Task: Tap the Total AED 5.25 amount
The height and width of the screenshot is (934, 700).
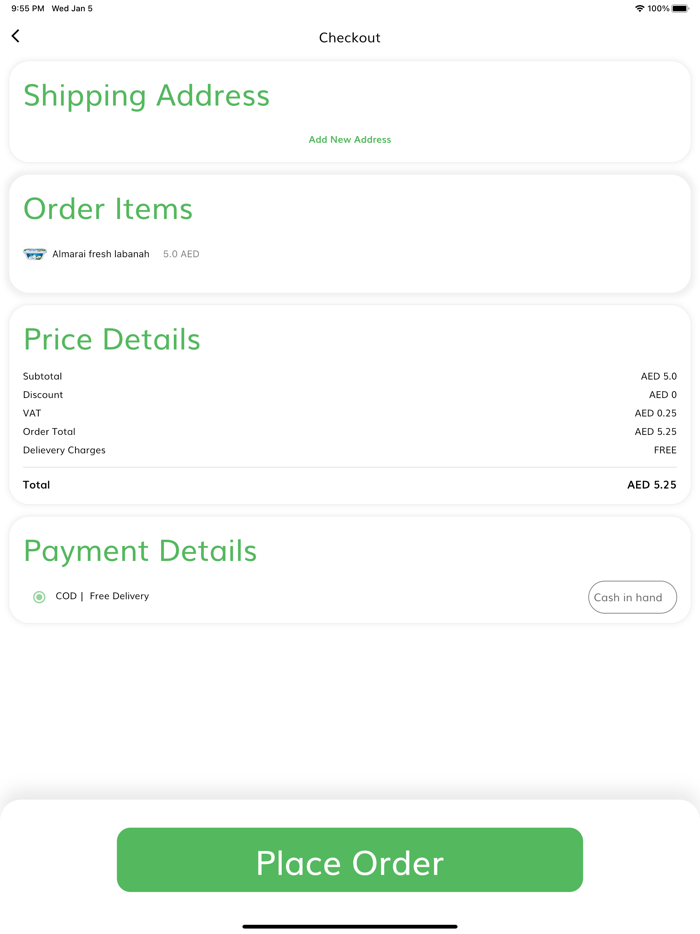Action: 651,485
